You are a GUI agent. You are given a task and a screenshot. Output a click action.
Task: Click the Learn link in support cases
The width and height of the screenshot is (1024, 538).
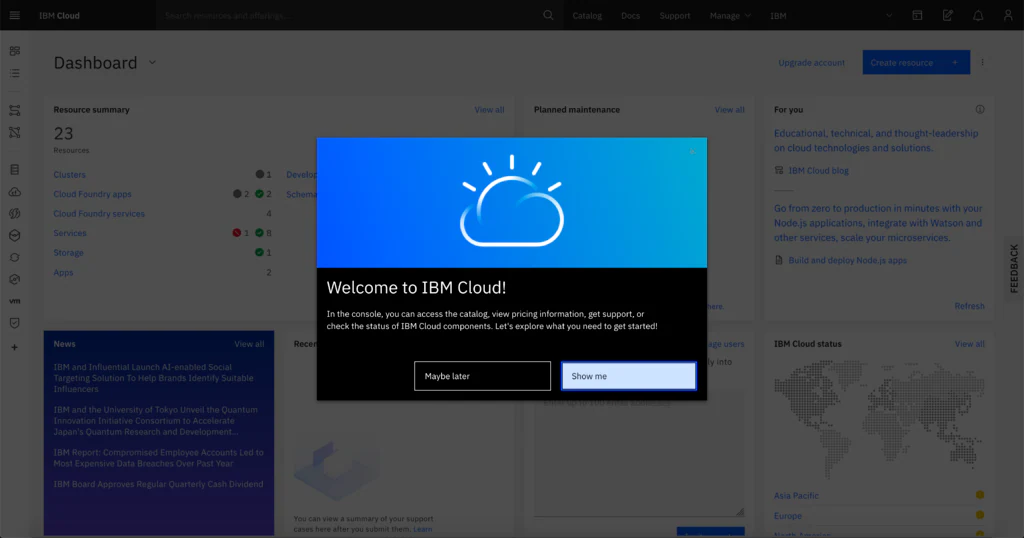[423, 529]
